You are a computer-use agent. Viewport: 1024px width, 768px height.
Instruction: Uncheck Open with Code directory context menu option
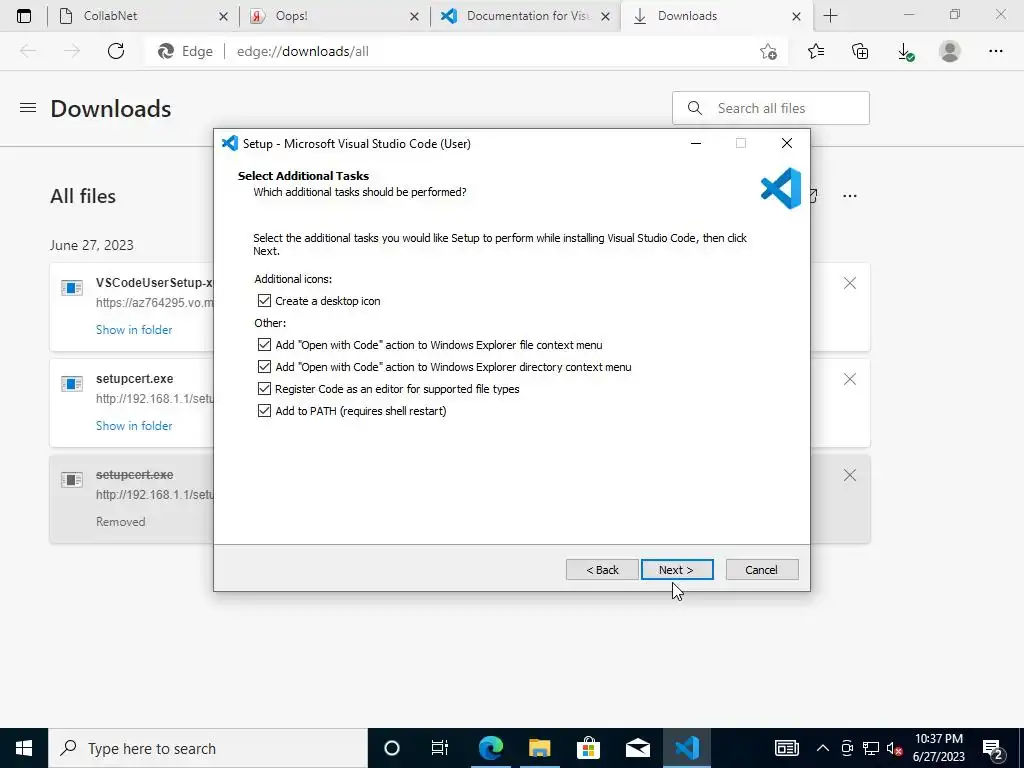pyautogui.click(x=264, y=367)
